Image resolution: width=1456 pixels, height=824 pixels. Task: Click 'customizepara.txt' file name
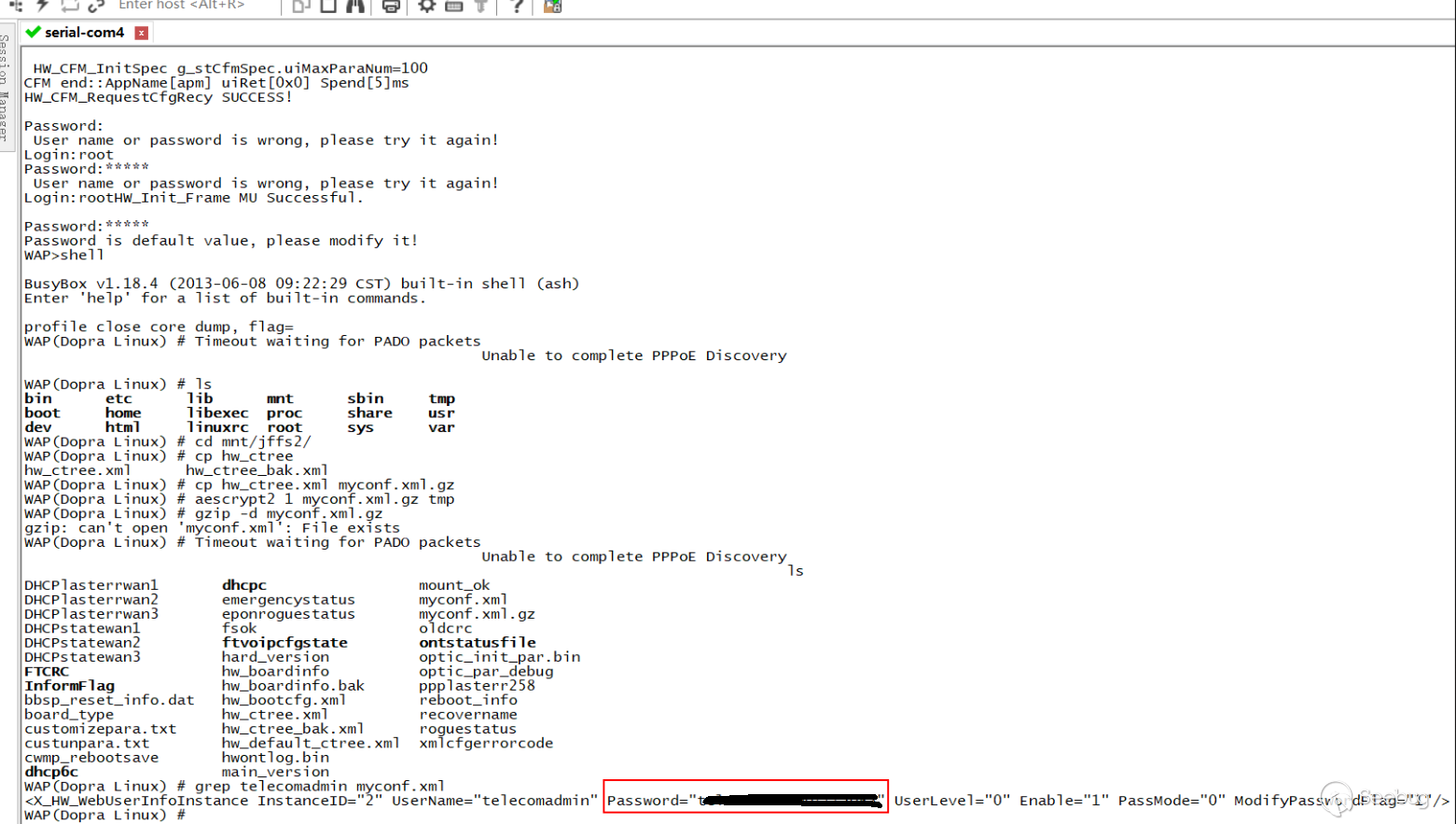100,729
